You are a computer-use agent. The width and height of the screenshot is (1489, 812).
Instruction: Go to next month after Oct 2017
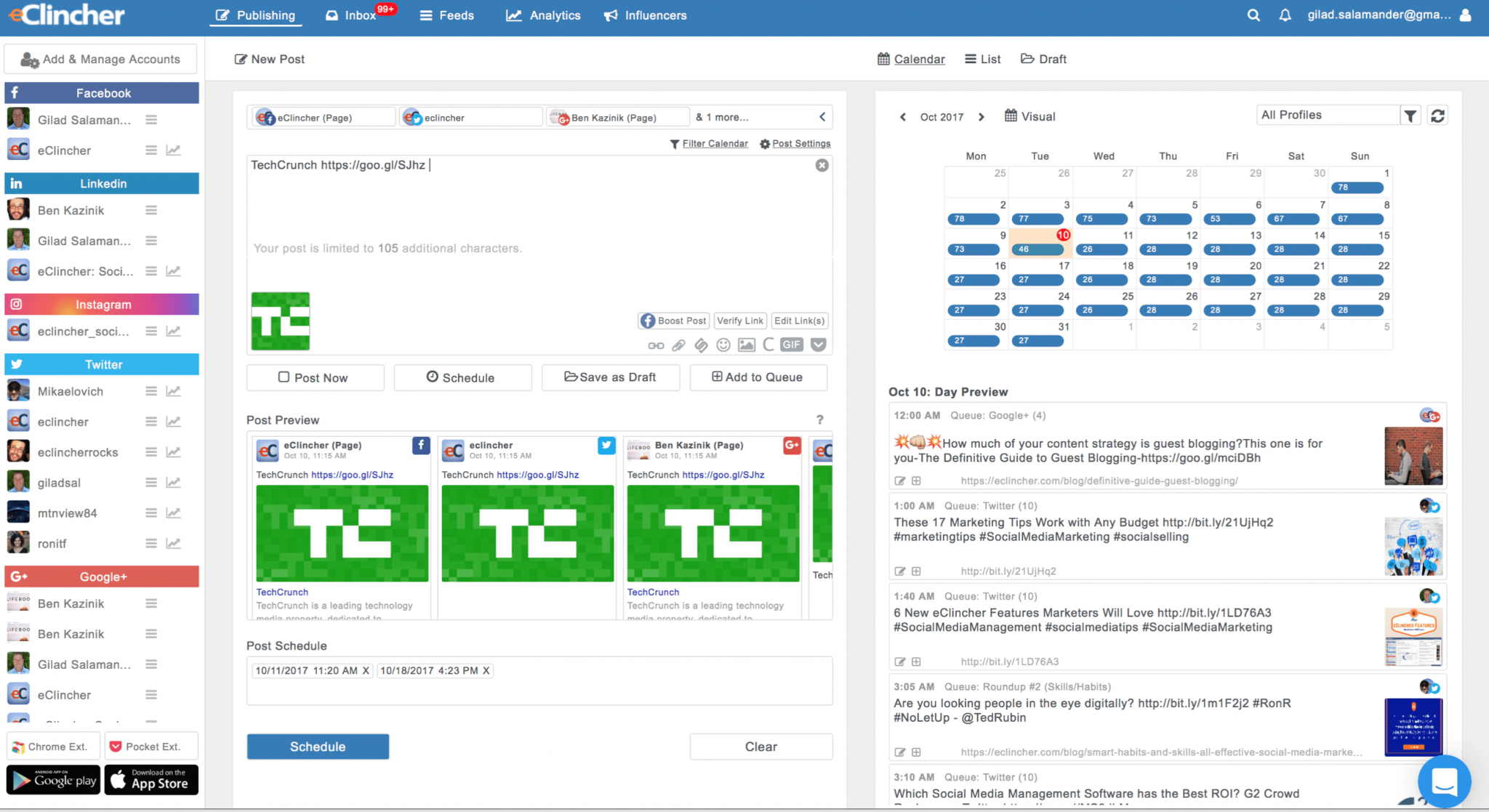coord(981,117)
